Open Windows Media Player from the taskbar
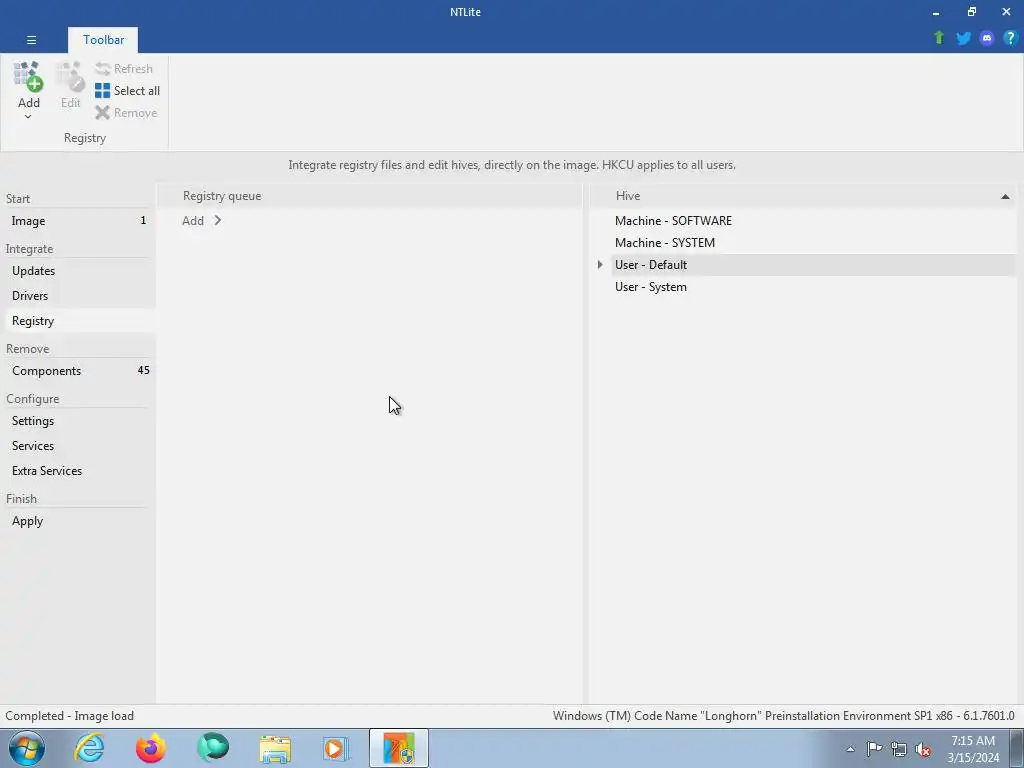The width and height of the screenshot is (1024, 768). coord(336,748)
